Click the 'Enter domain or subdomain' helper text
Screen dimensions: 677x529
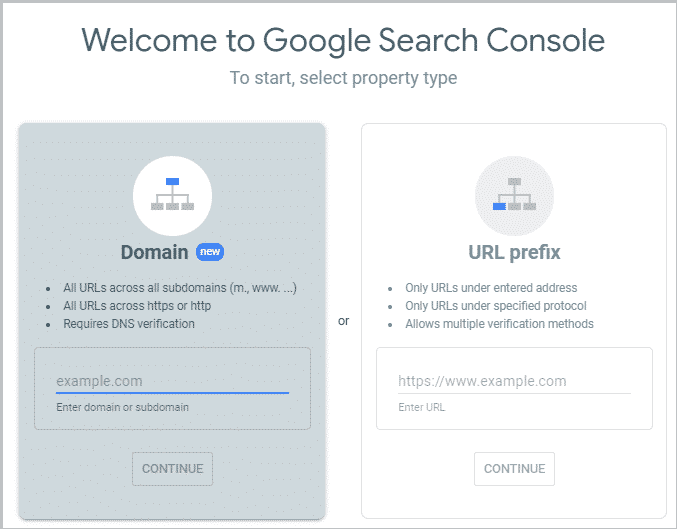pos(122,407)
